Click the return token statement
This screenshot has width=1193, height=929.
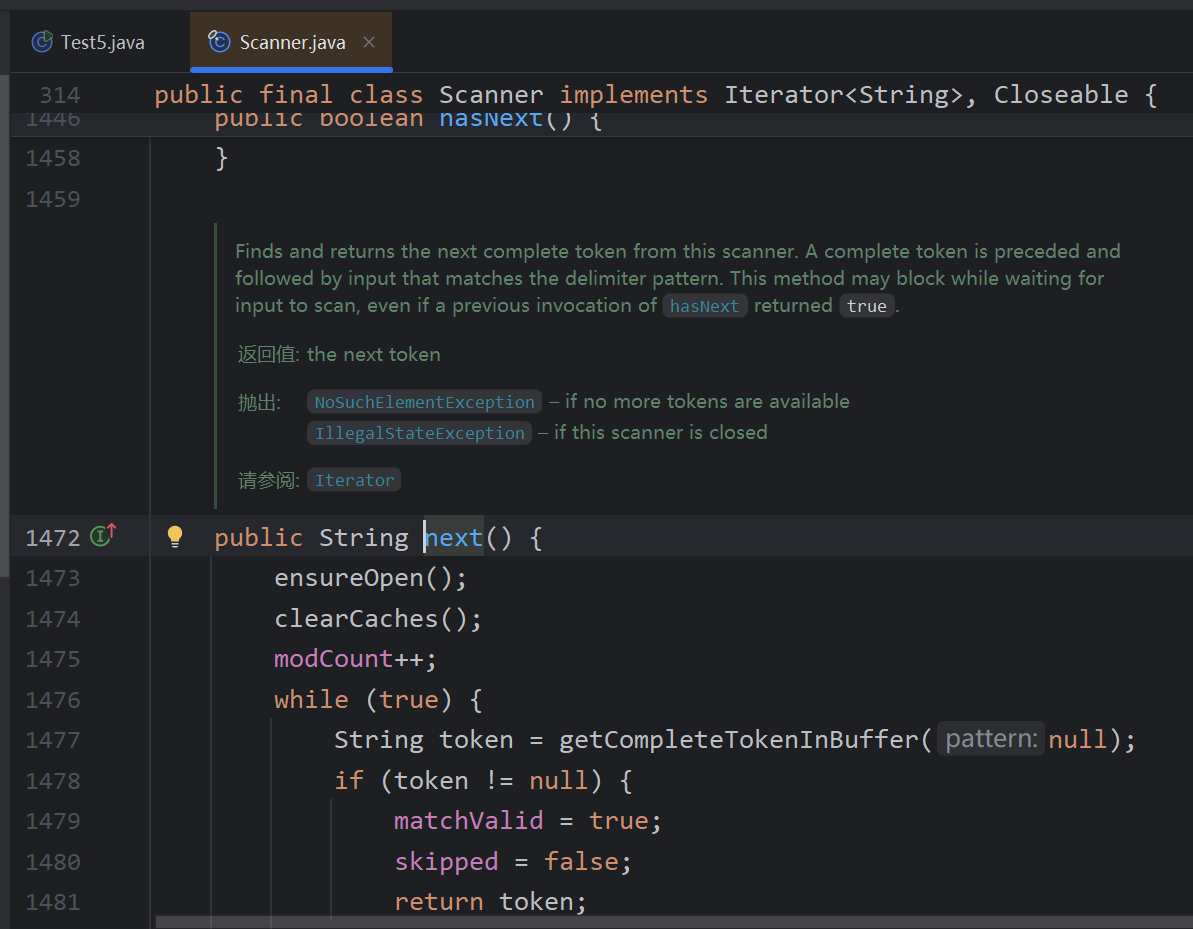pos(491,902)
